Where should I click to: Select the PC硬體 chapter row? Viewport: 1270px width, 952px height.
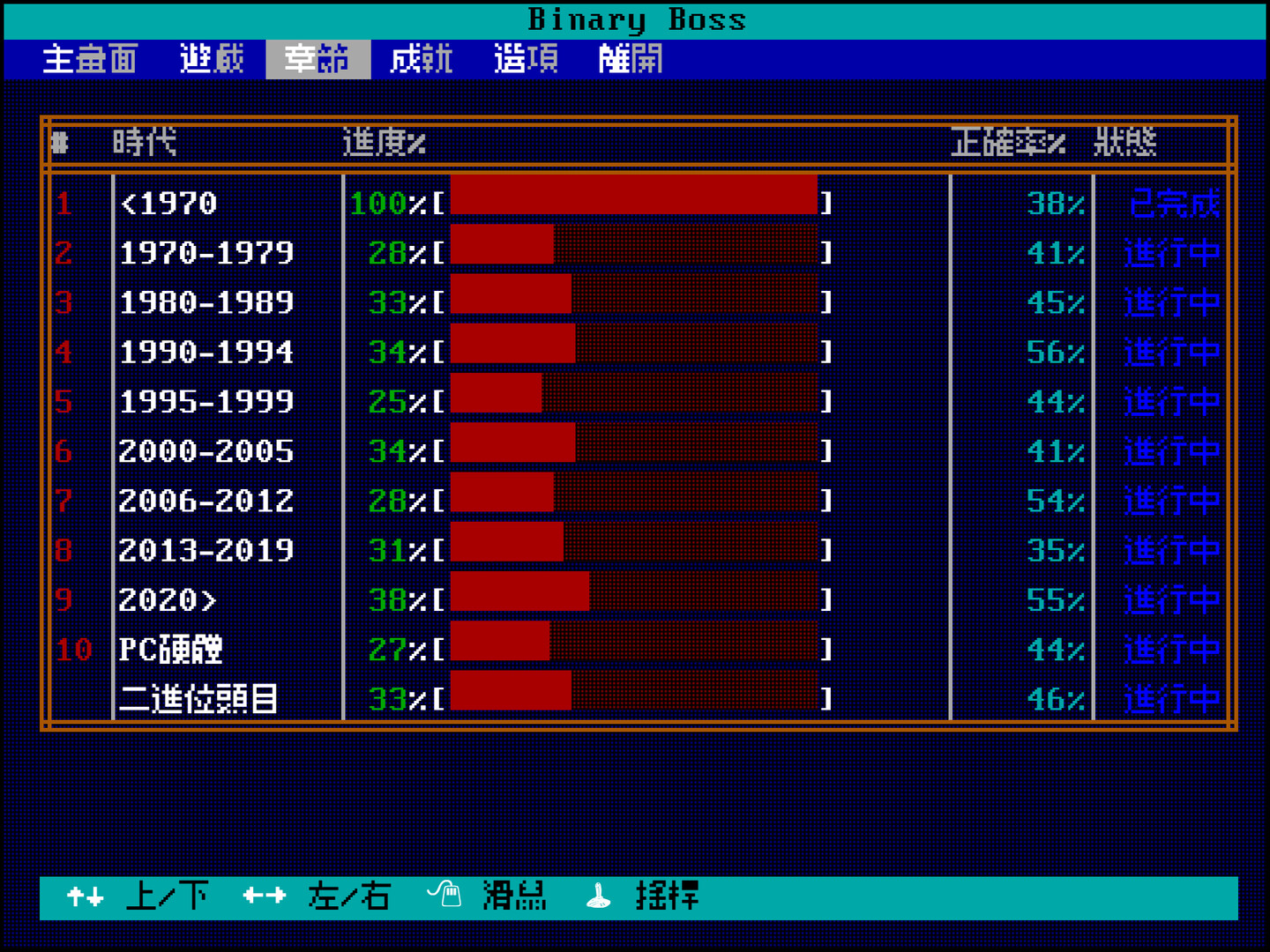[x=171, y=650]
